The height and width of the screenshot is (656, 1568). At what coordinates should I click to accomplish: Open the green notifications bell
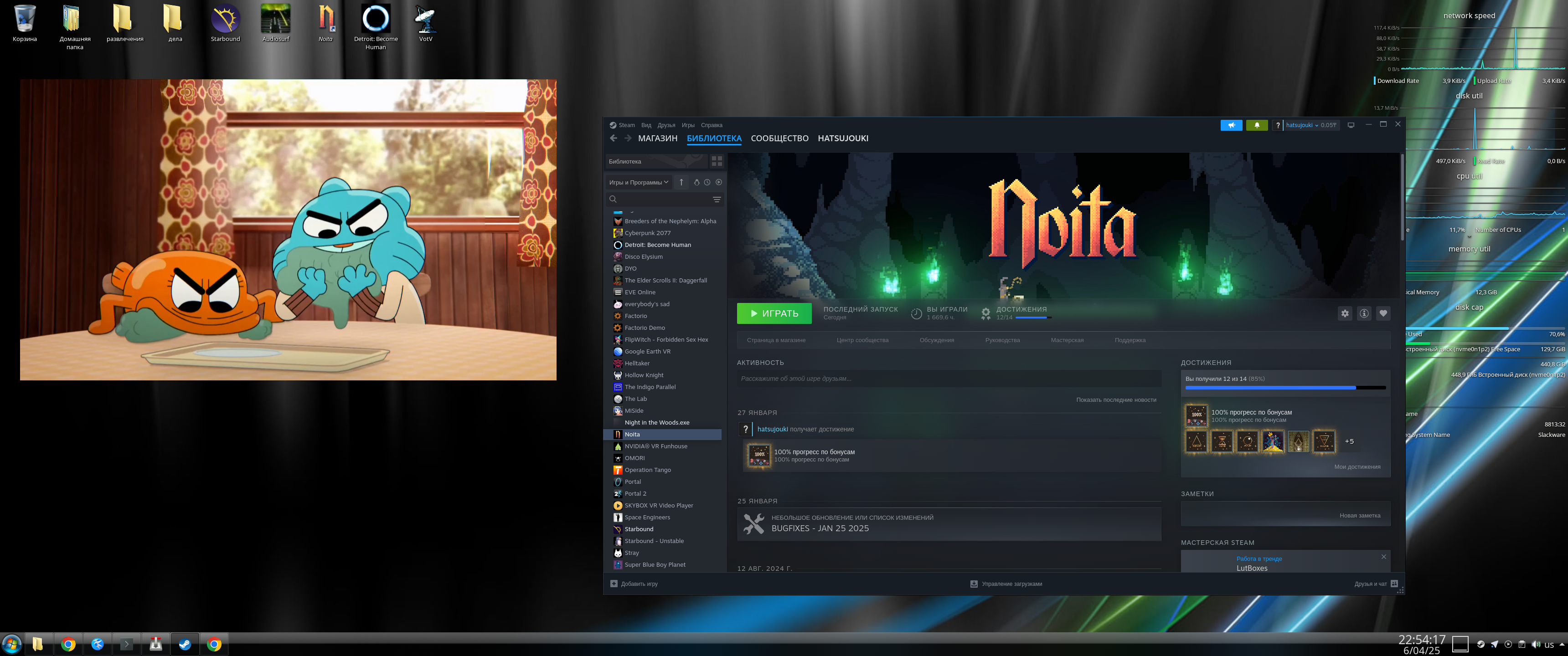click(1256, 125)
